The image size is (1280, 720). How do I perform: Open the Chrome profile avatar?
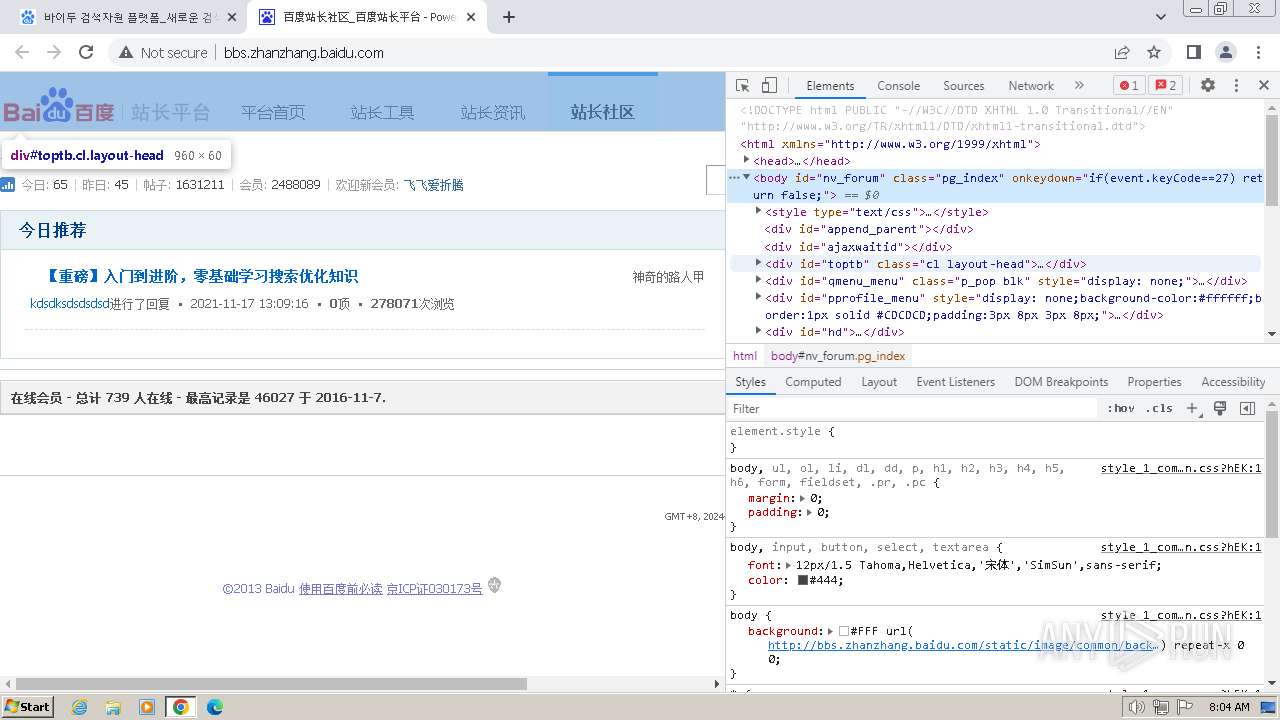(1226, 52)
